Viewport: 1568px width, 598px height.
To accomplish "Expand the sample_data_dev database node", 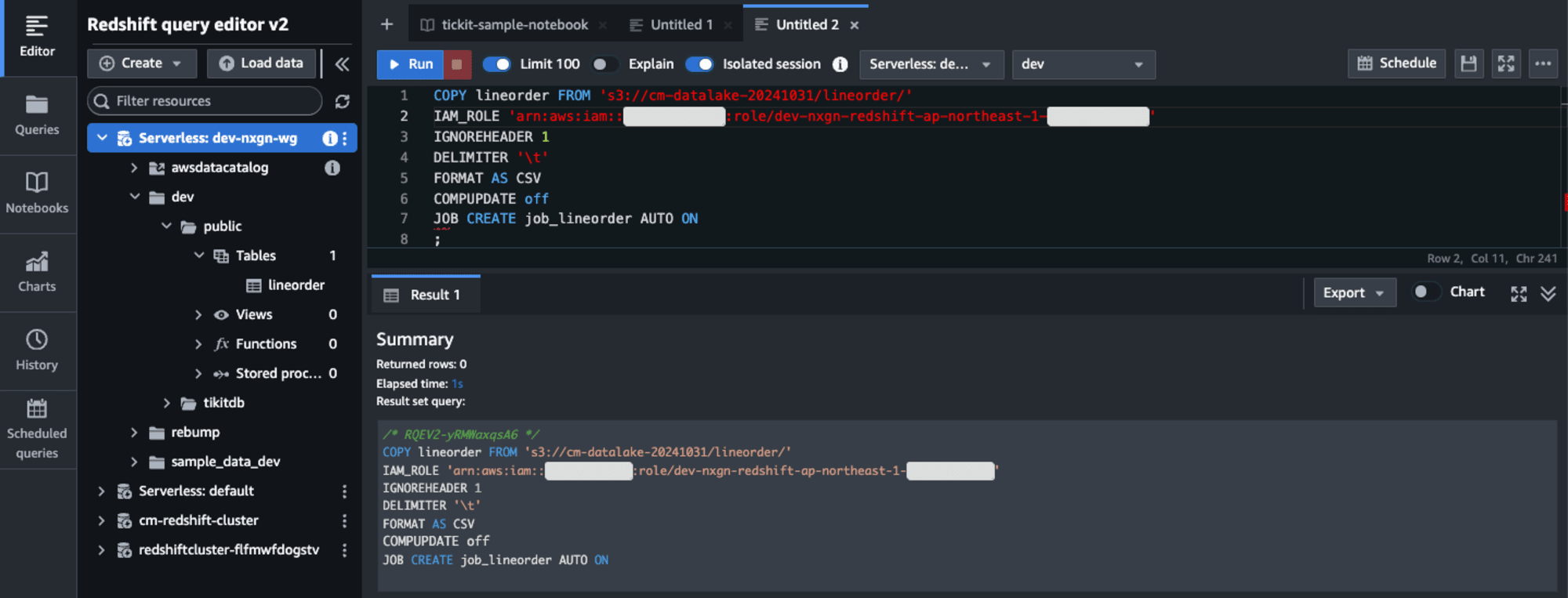I will tap(134, 462).
